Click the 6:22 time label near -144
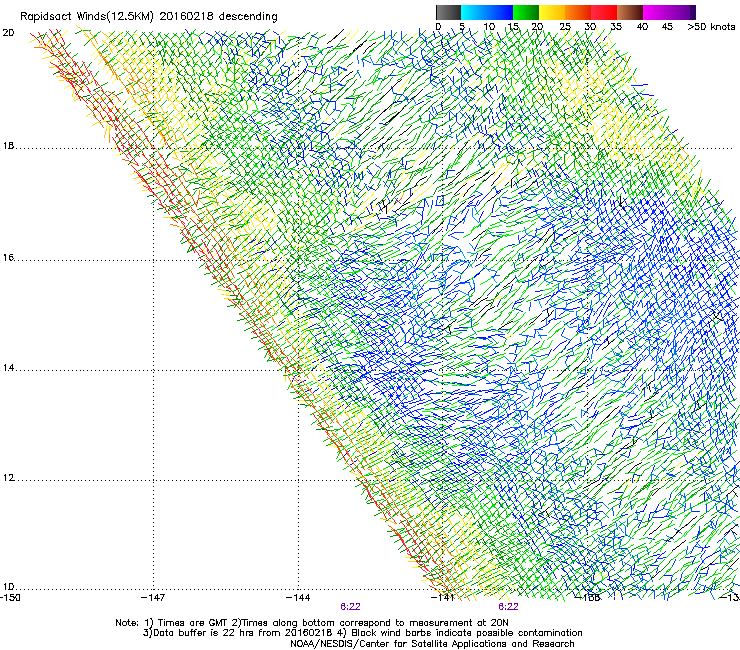This screenshot has height=650, width=740. pyautogui.click(x=350, y=607)
